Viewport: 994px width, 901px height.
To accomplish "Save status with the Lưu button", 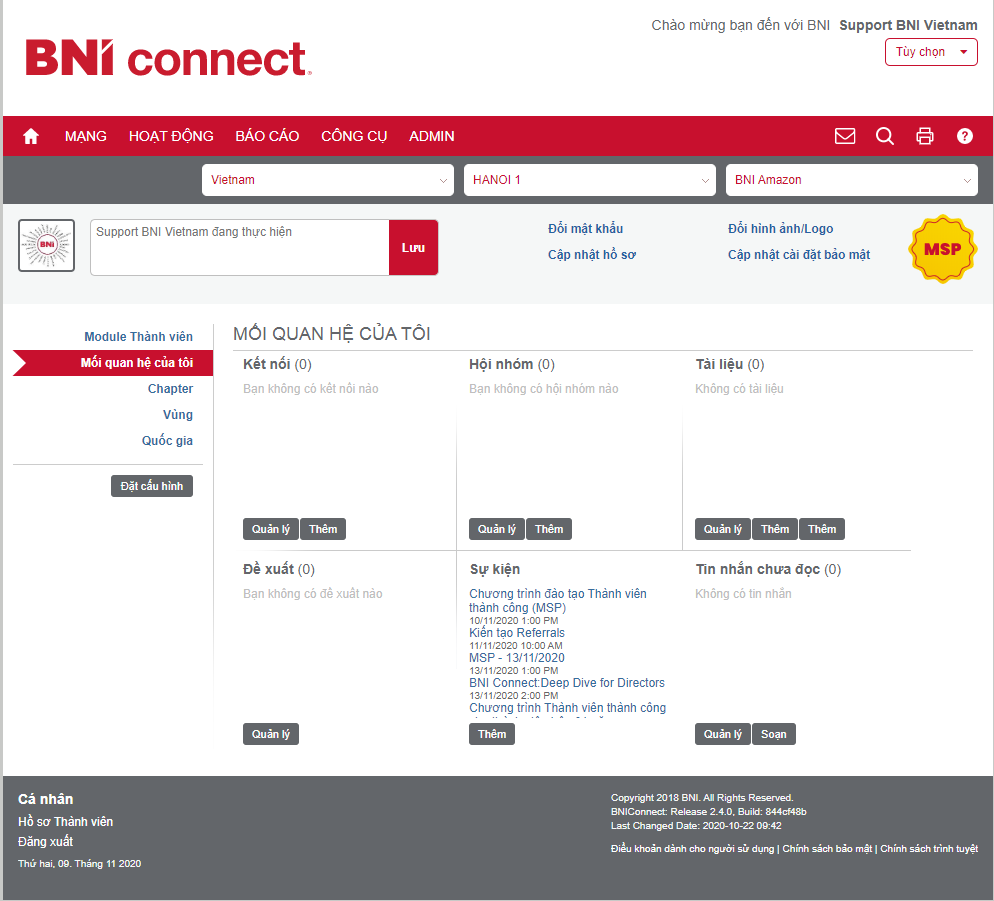I will pos(413,247).
